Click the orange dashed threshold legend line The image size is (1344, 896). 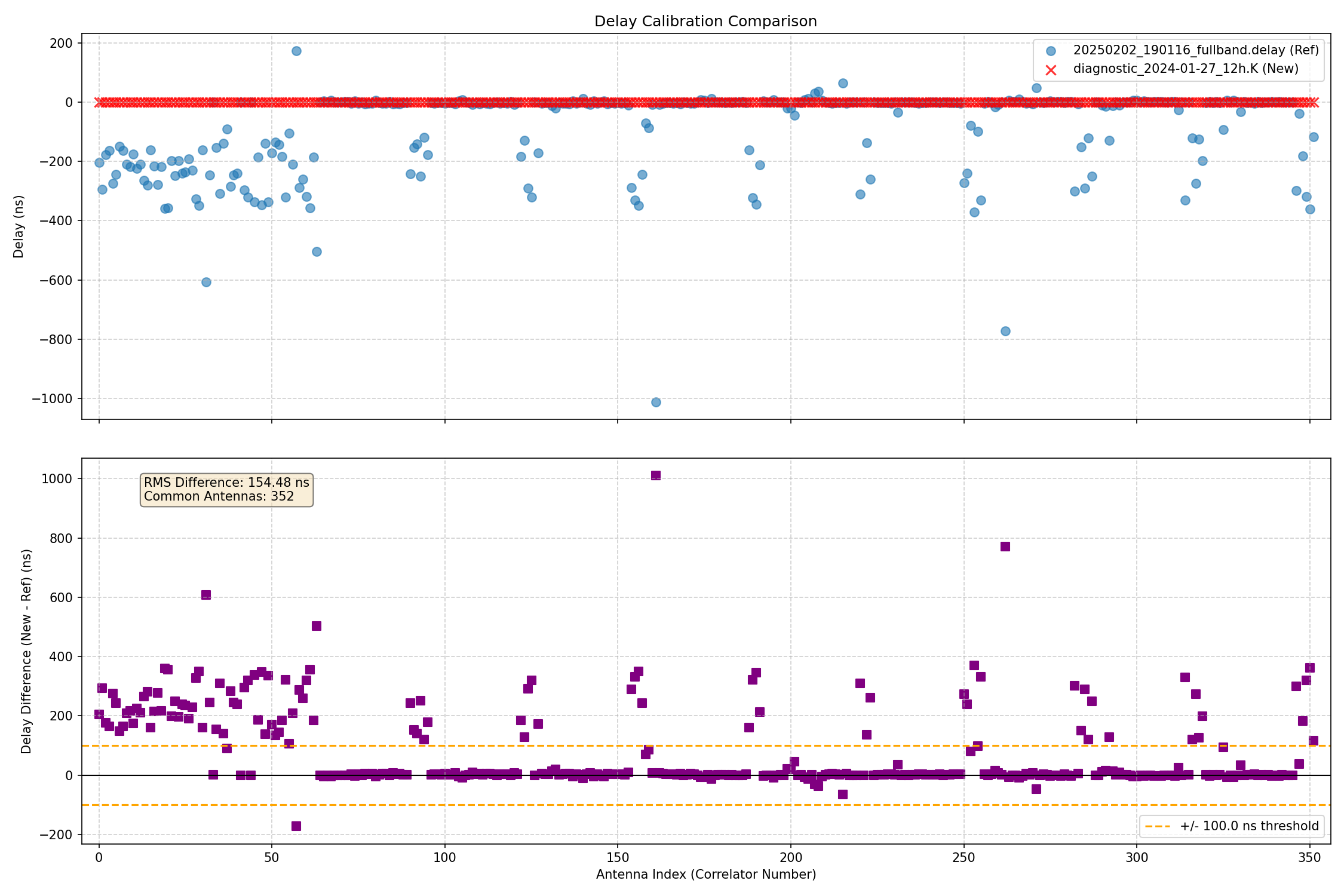point(1158,827)
